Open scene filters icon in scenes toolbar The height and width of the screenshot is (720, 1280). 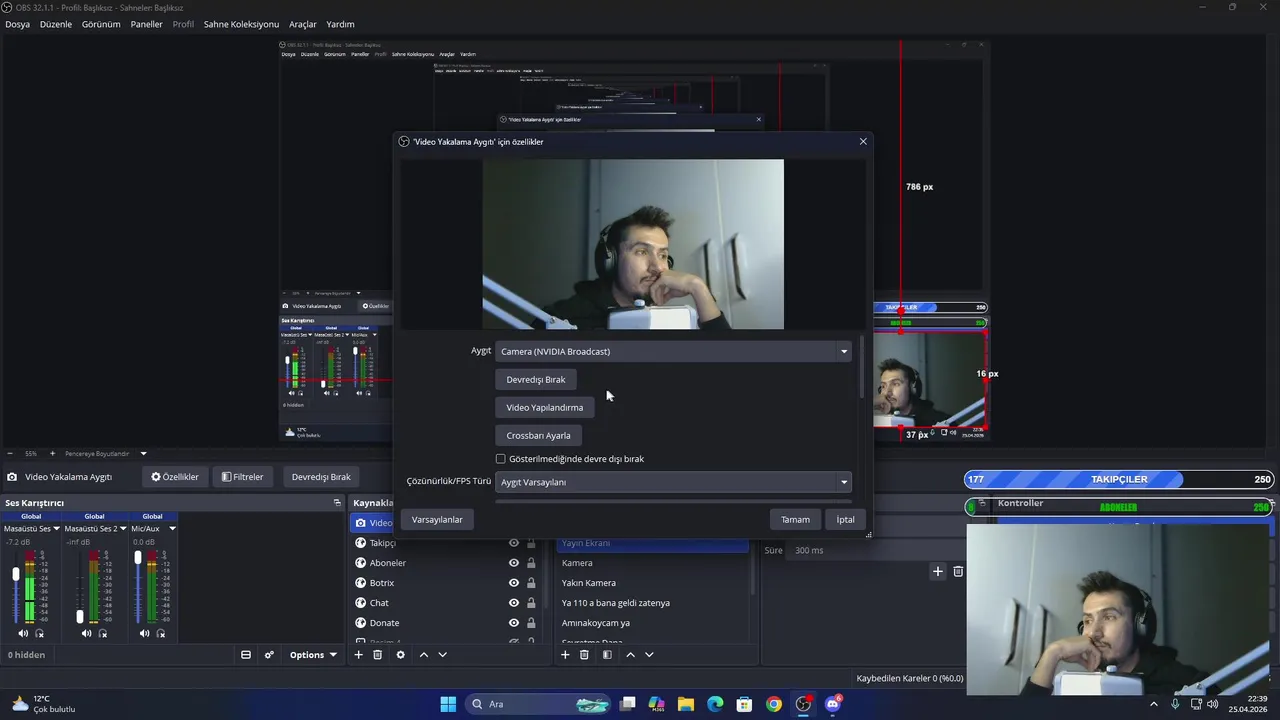(x=607, y=655)
